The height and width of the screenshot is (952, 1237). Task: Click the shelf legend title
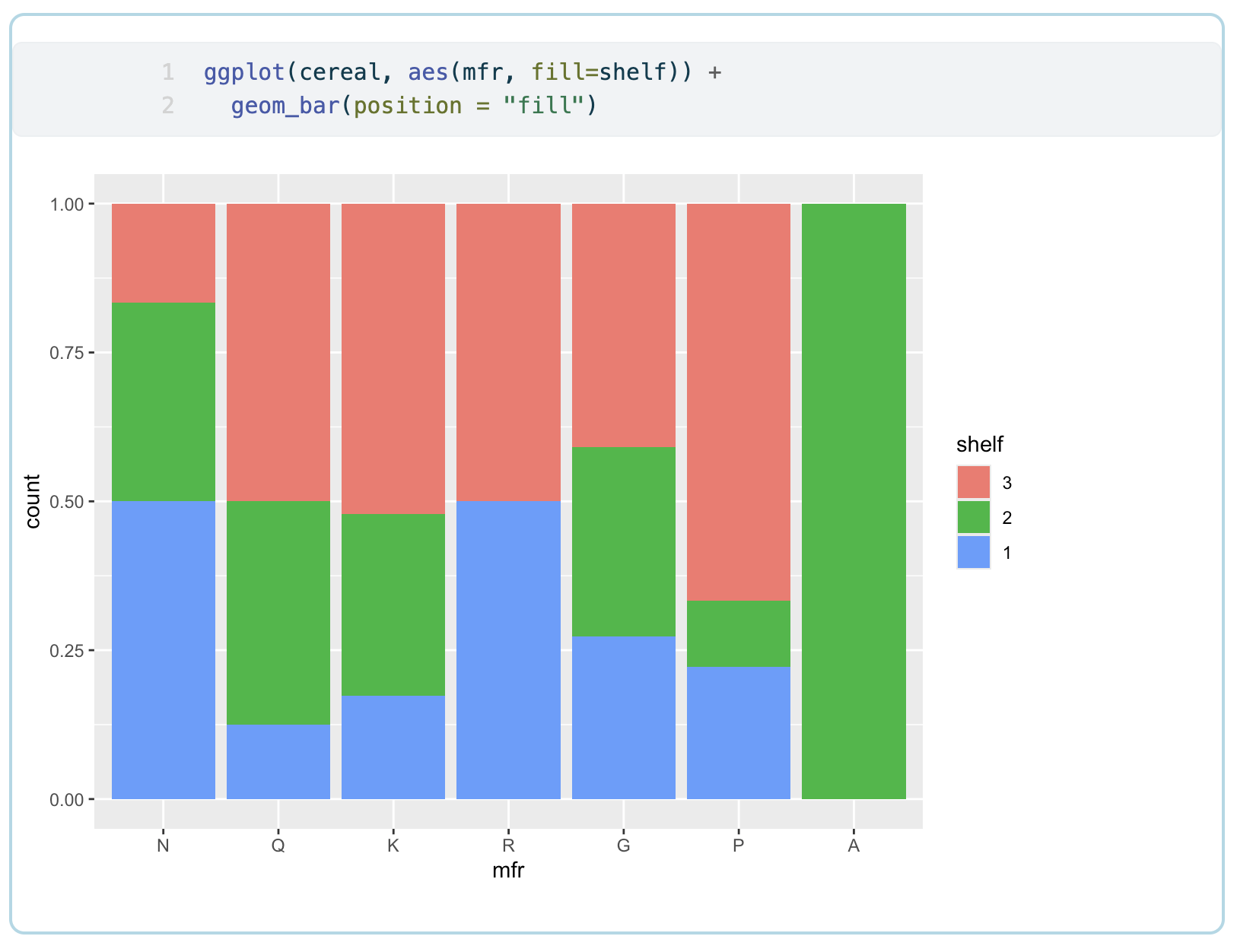(x=978, y=444)
